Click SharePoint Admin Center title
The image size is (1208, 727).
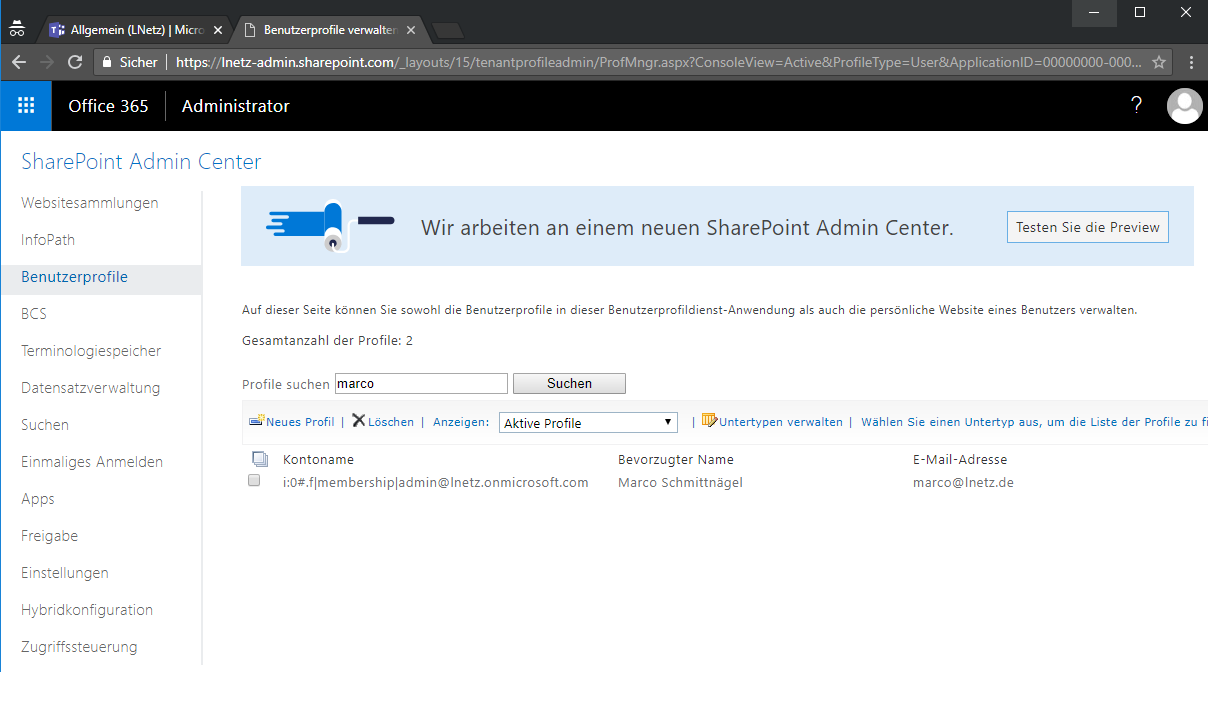(141, 162)
